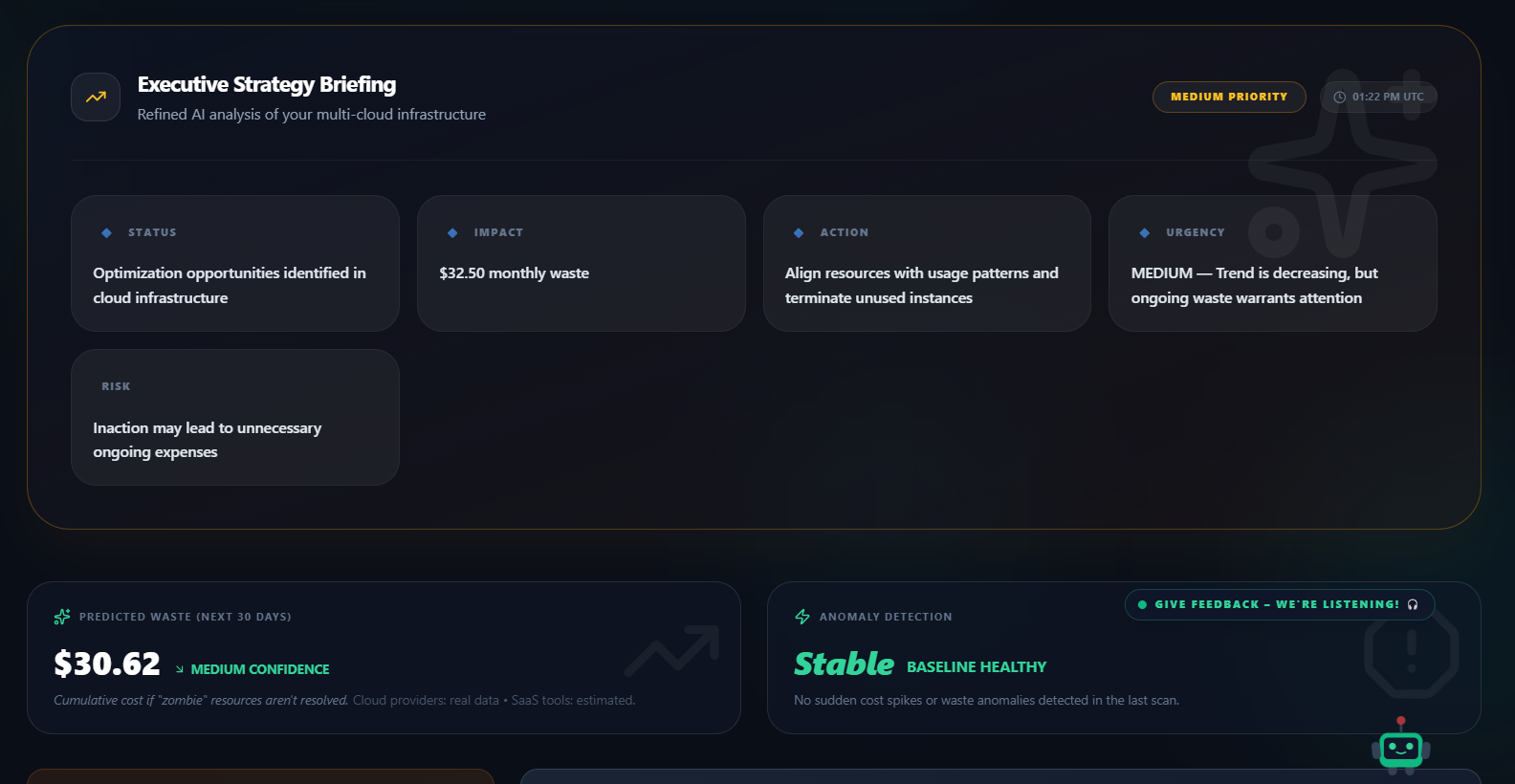Click the clock icon next to 01:22 PM UTC
Viewport: 1515px width, 784px height.
coord(1341,97)
